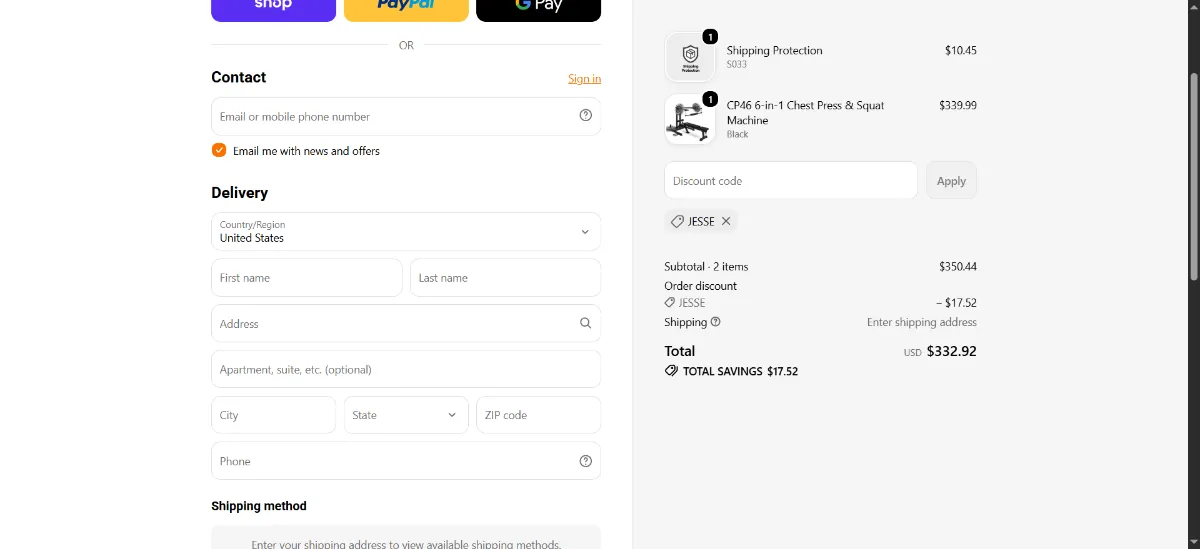Pay with PayPal button

[406, 9]
